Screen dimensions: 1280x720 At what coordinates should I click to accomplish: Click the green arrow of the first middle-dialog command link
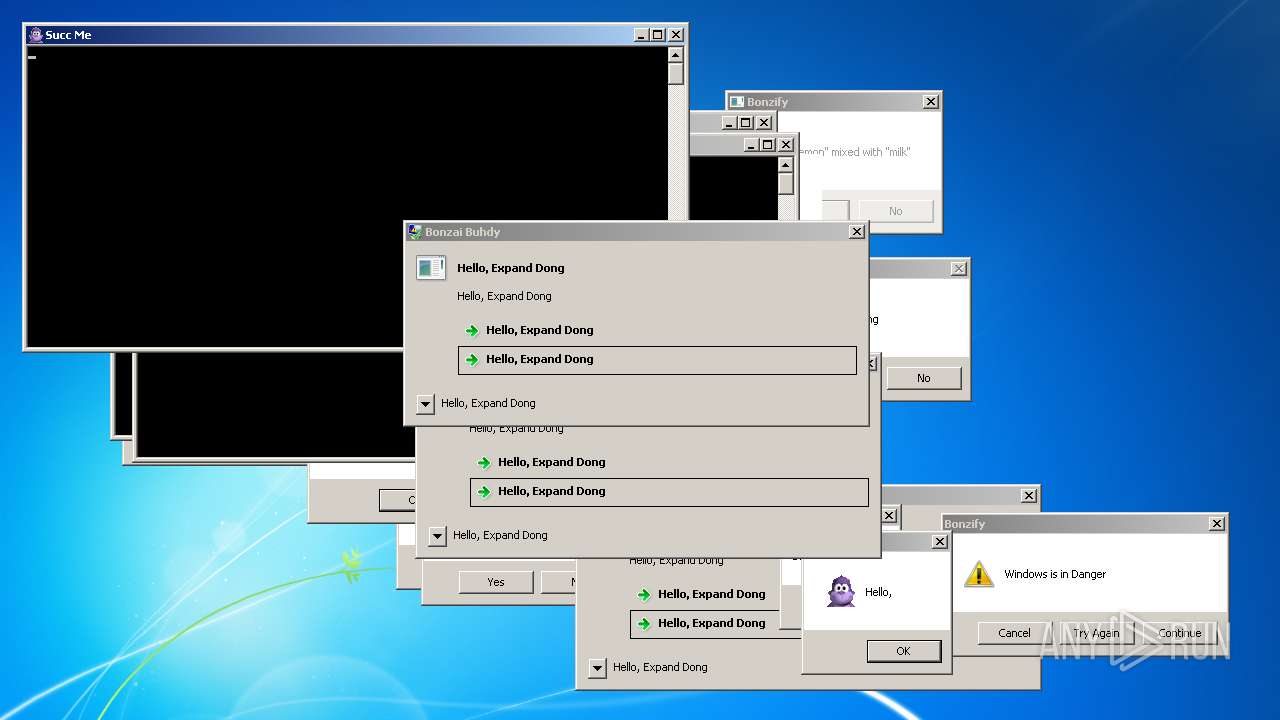484,463
